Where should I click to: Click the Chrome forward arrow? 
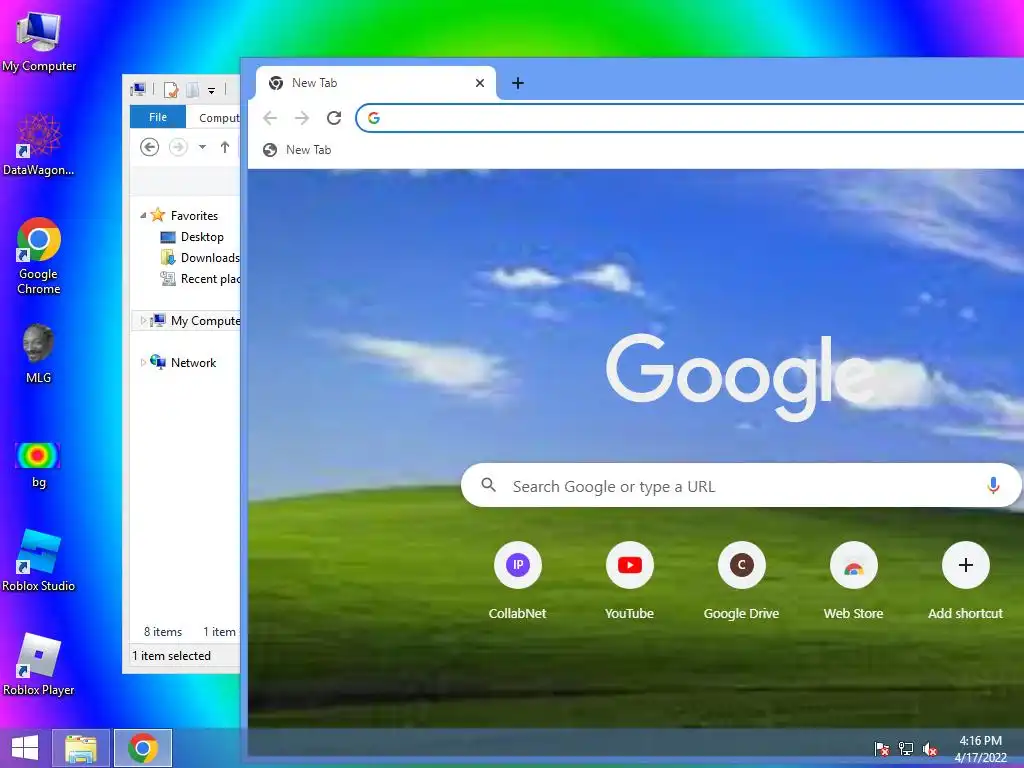click(x=302, y=118)
